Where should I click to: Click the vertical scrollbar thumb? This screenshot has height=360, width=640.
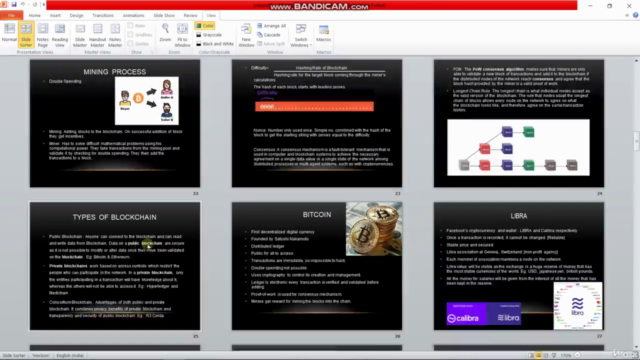636,141
